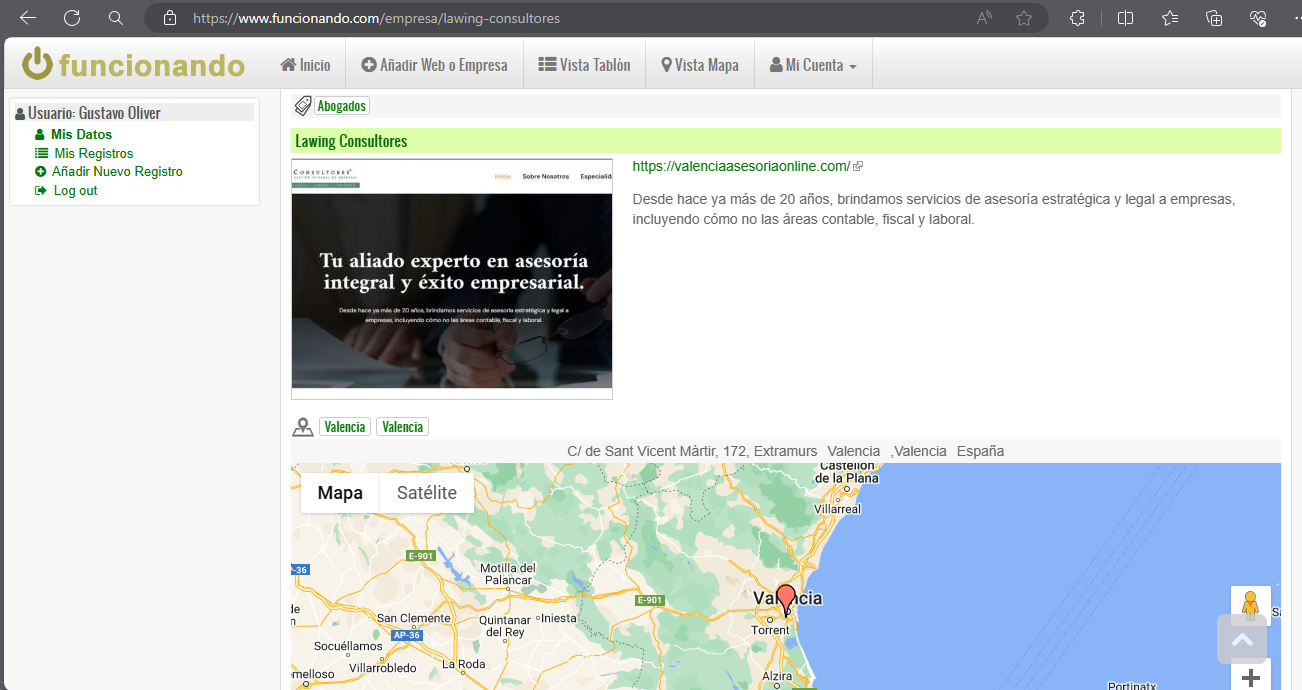1302x690 pixels.
Task: Click external link icon after website URL
Action: click(x=858, y=167)
